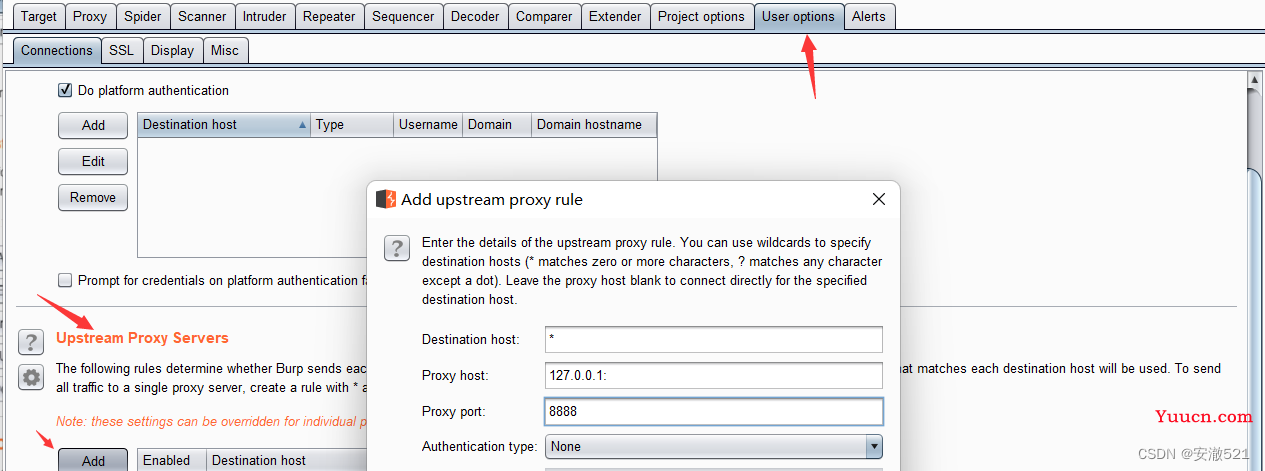Open the Target tab
Screen dimensions: 1265x471
pos(39,16)
